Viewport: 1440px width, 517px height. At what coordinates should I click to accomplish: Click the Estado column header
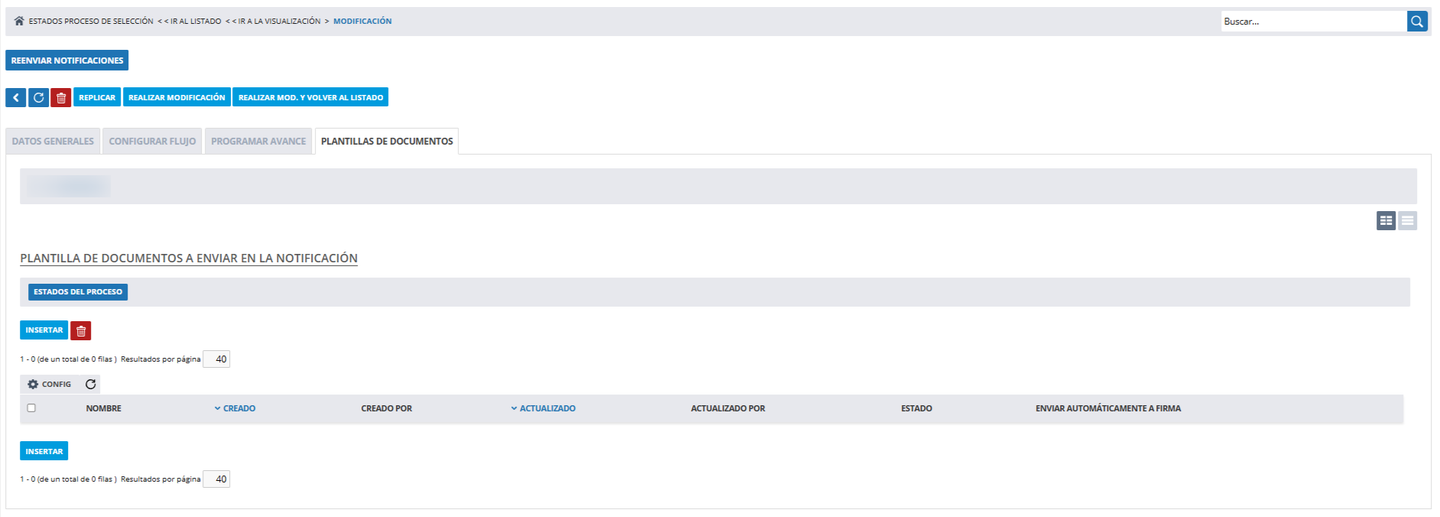point(916,408)
